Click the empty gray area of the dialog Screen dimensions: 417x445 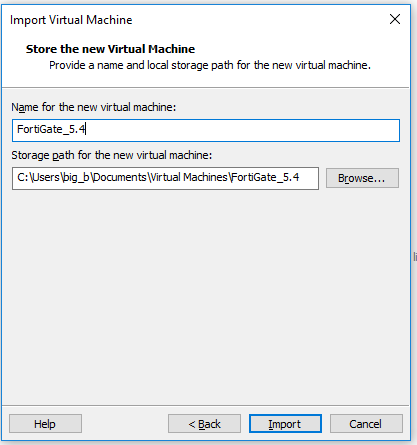pyautogui.click(x=206, y=293)
